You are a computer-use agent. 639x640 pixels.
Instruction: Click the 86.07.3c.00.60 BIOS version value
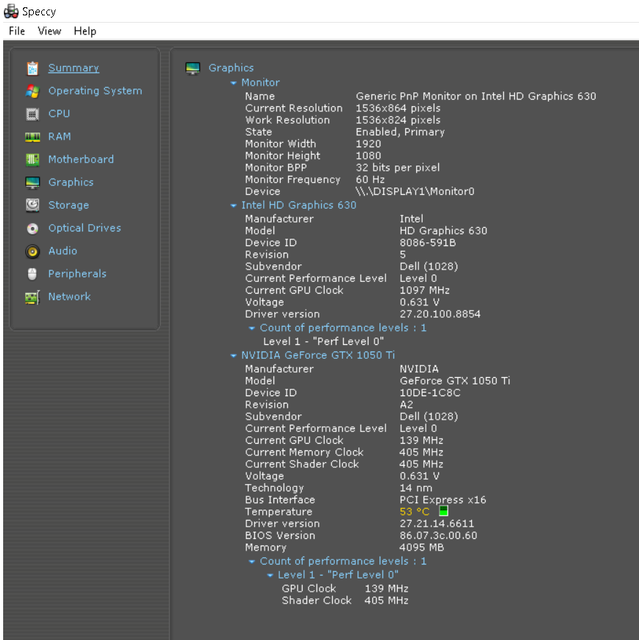[x=438, y=536]
